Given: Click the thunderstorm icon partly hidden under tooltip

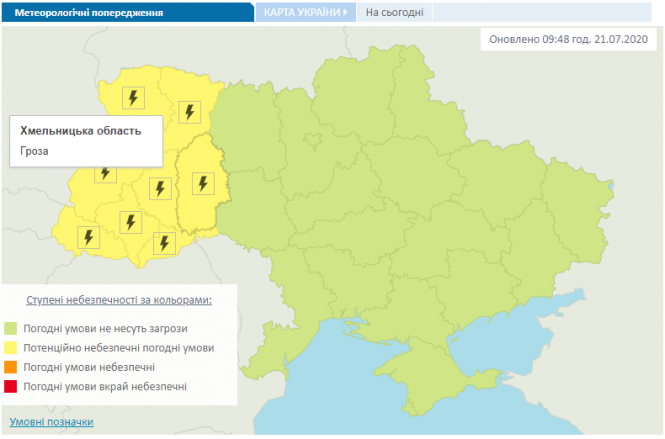Looking at the screenshot, I should pos(106,174).
